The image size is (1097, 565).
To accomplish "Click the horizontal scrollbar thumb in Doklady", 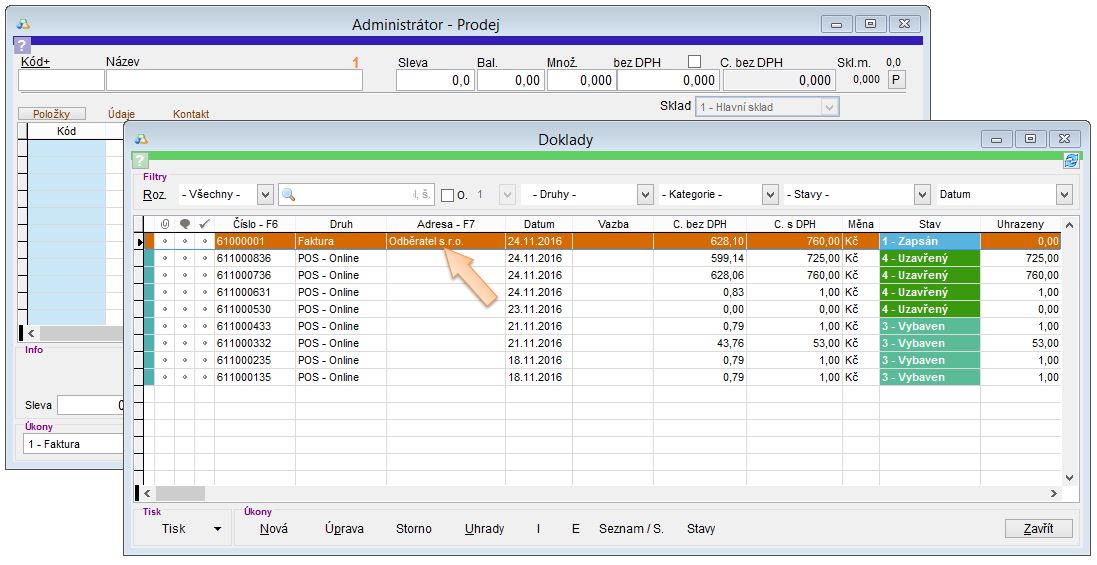I will coord(179,493).
